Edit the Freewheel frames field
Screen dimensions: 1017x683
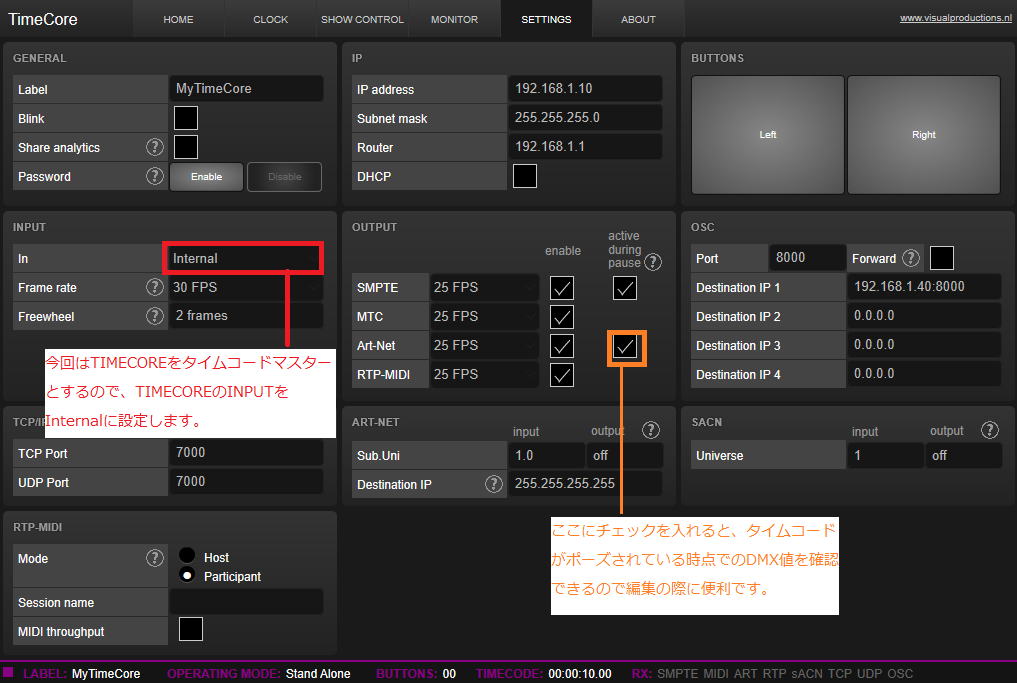pyautogui.click(x=246, y=316)
